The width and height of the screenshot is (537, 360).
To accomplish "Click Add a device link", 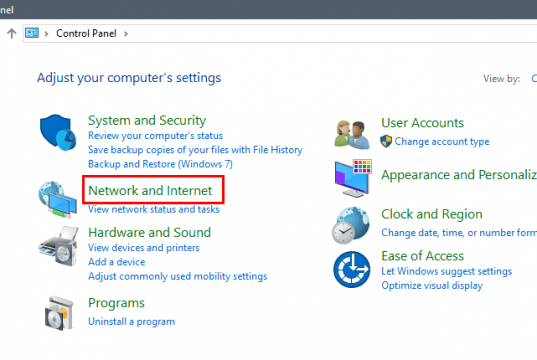I will [x=117, y=262].
